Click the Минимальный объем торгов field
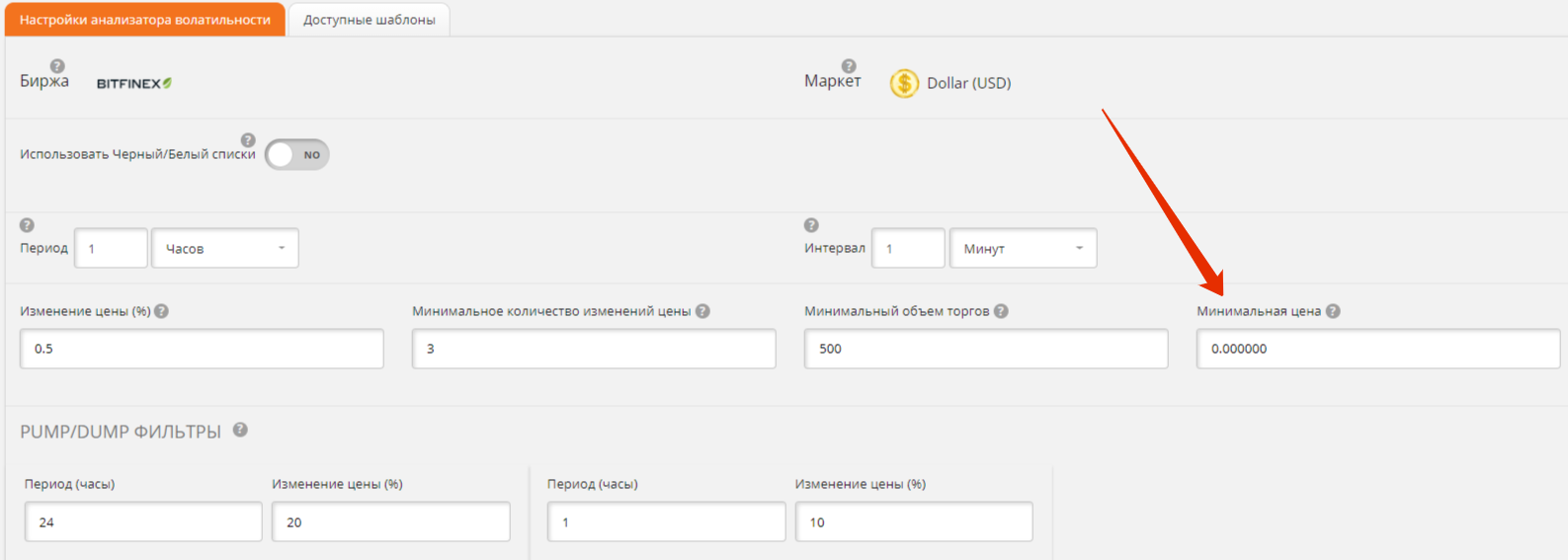 tap(985, 349)
